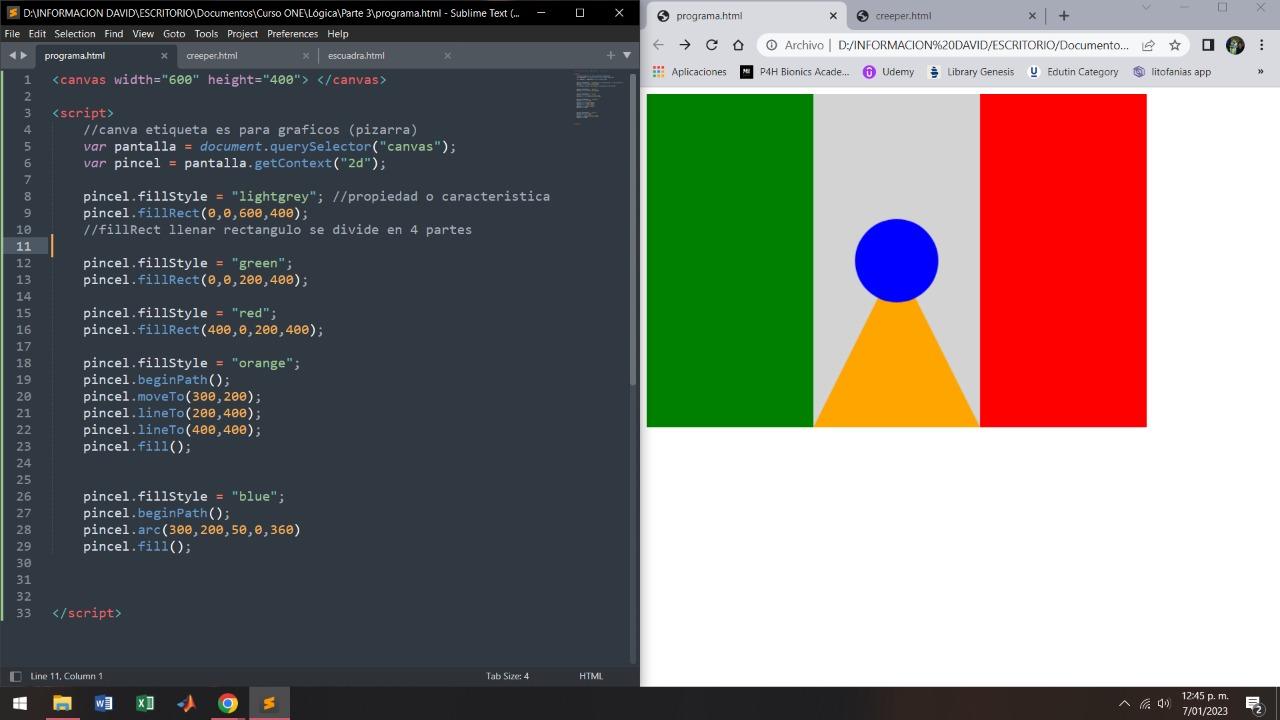
Task: Close the creeper.html Chrome tab
Action: pos(1033,16)
